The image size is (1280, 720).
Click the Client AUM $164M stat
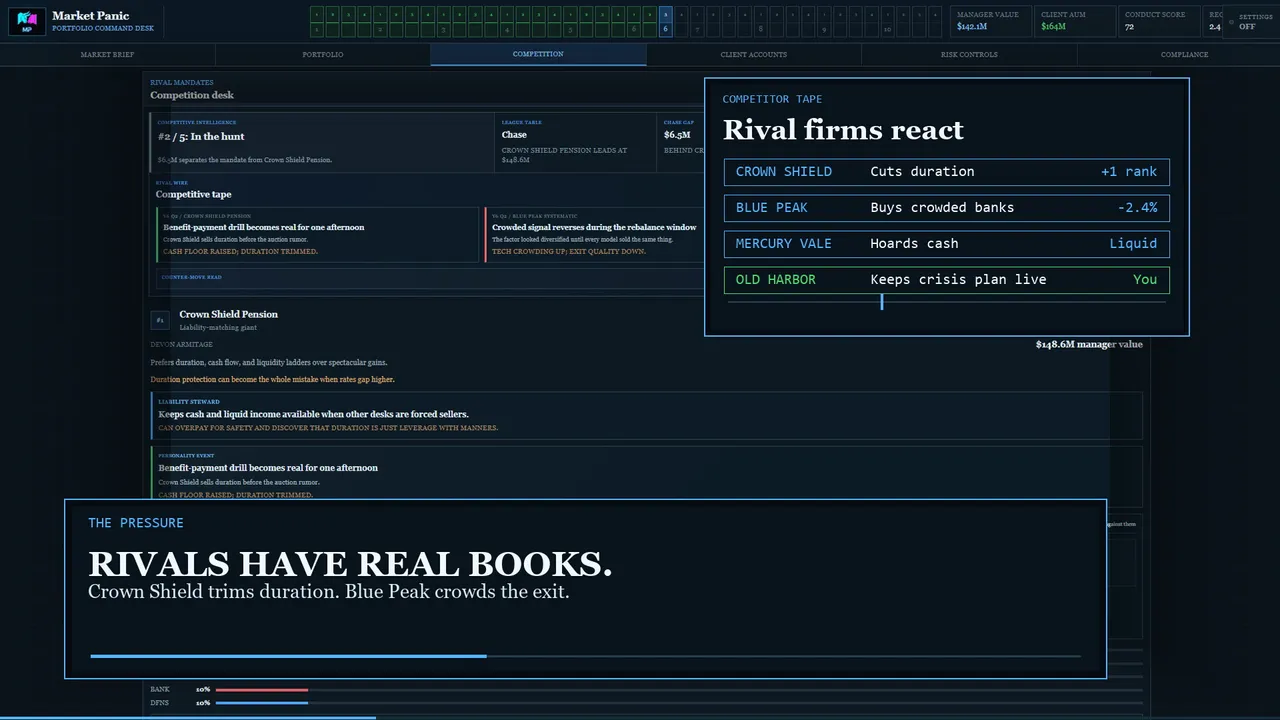[x=1075, y=22]
